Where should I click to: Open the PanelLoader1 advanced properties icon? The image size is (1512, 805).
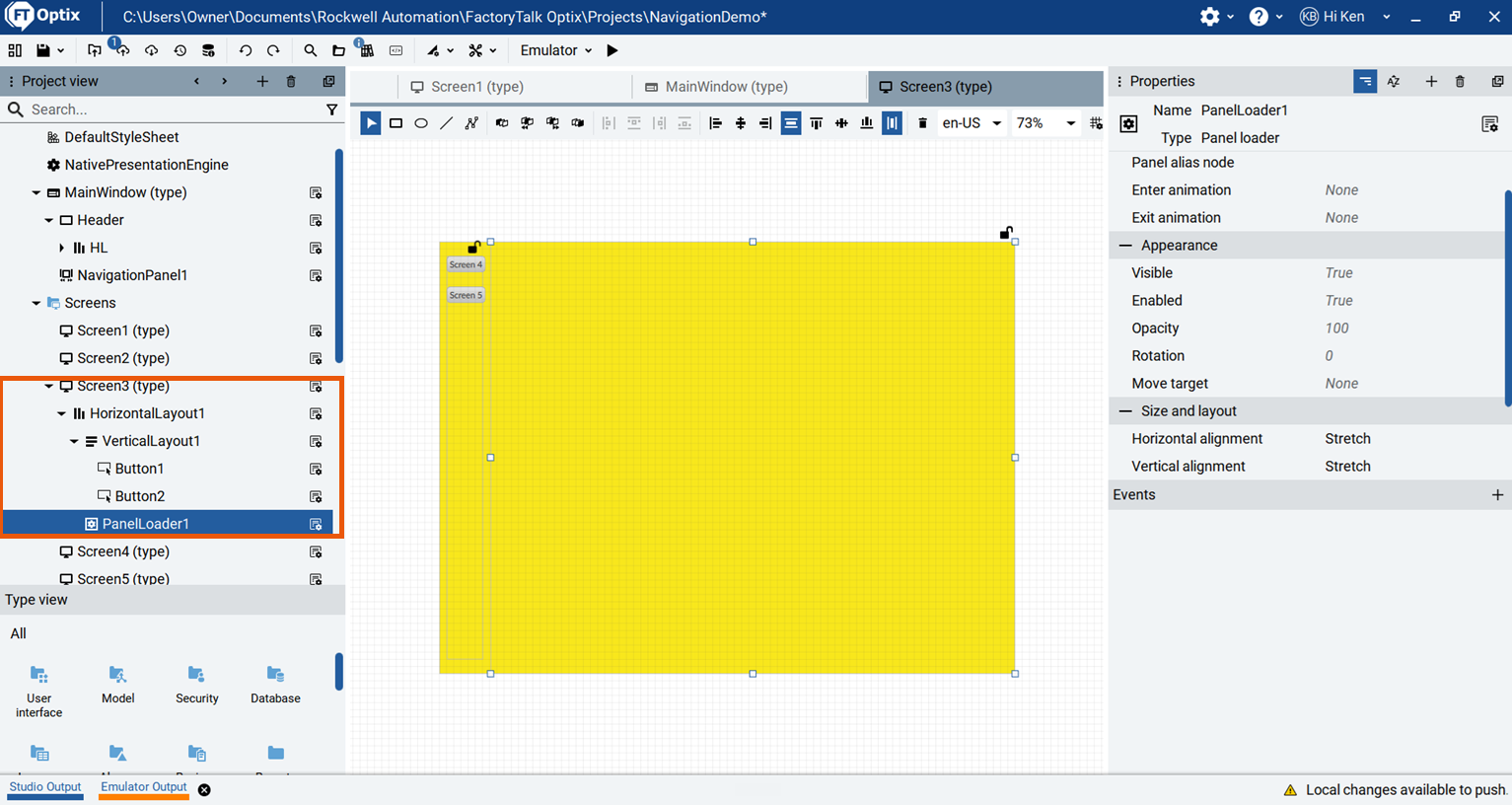pyautogui.click(x=1489, y=123)
